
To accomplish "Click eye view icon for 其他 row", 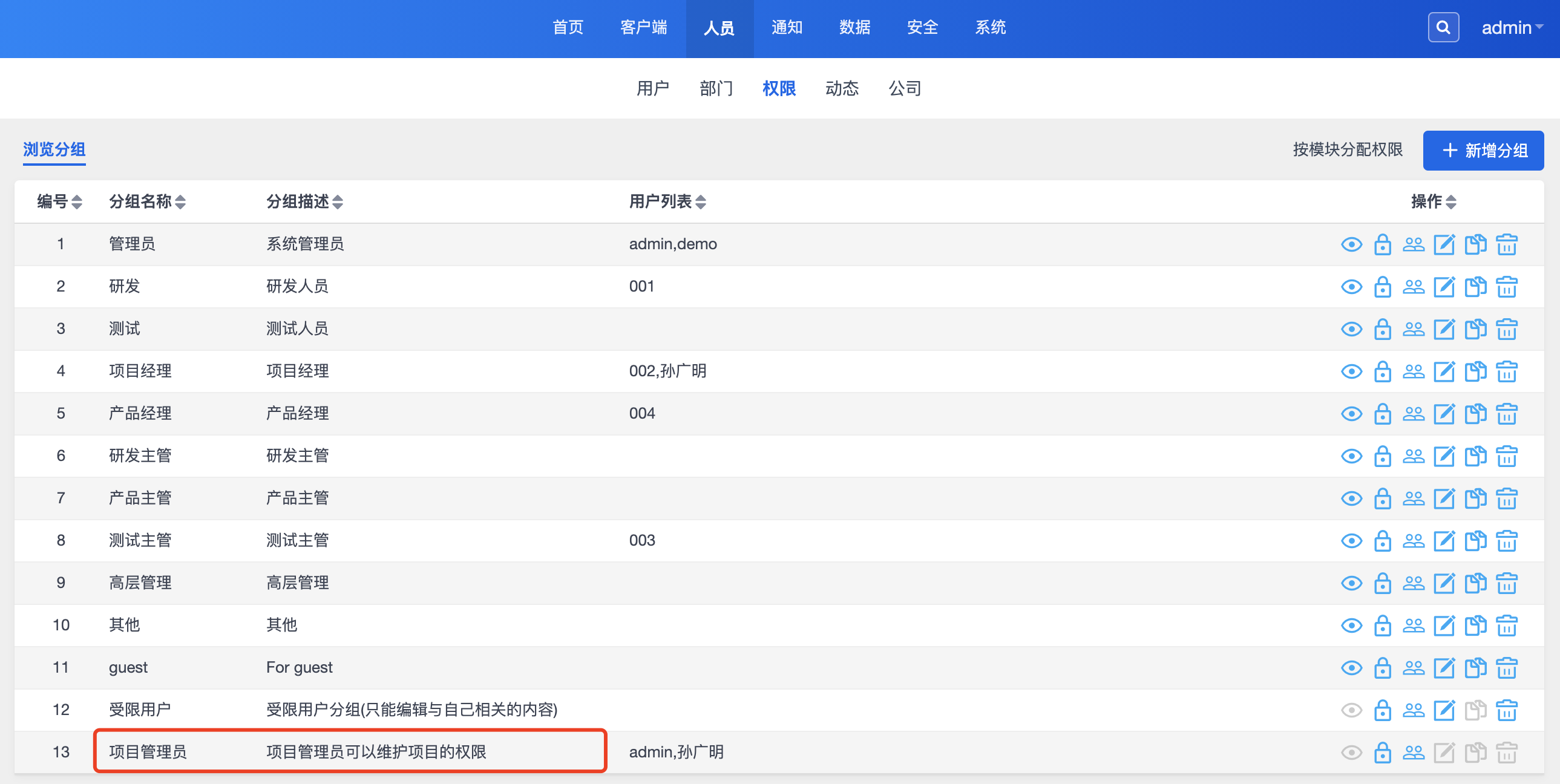I will click(1351, 626).
